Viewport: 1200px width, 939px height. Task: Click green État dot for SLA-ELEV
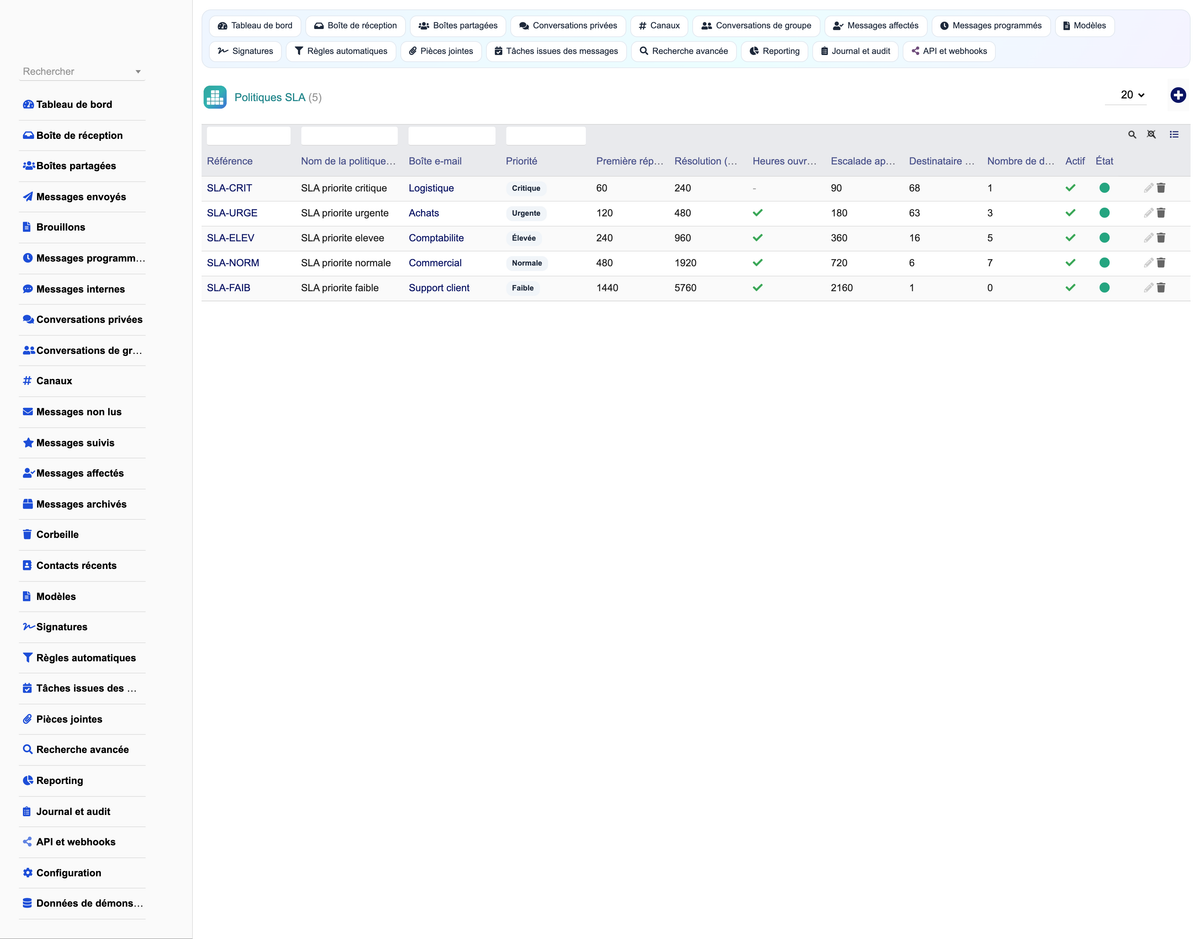1104,238
